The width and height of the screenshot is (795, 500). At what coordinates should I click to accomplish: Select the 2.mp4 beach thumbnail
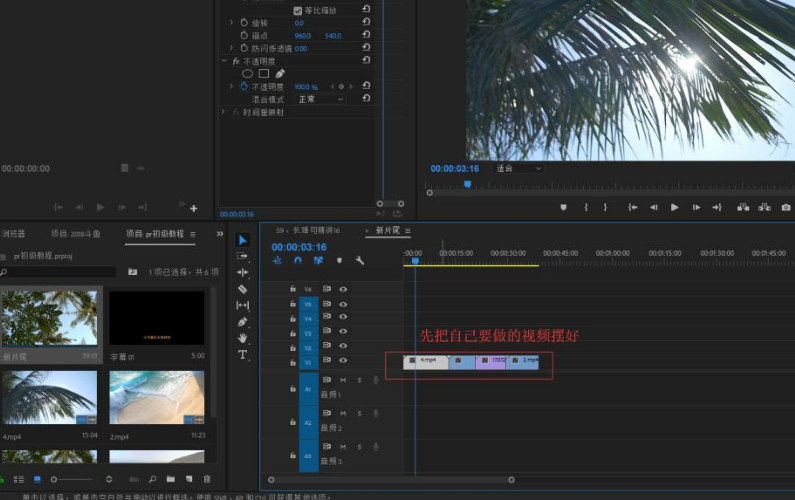157,397
